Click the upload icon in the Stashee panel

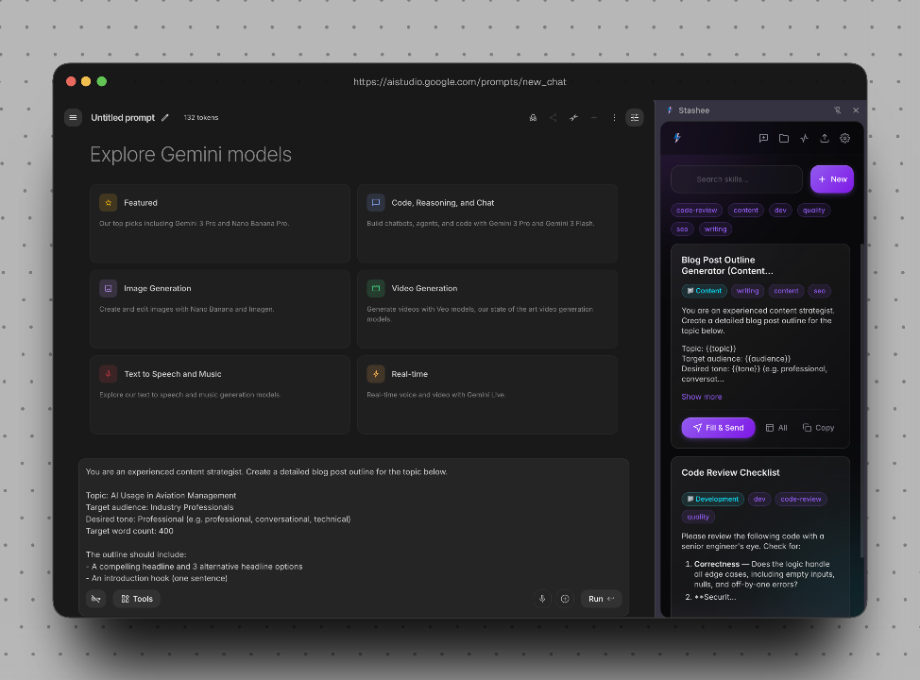824,138
